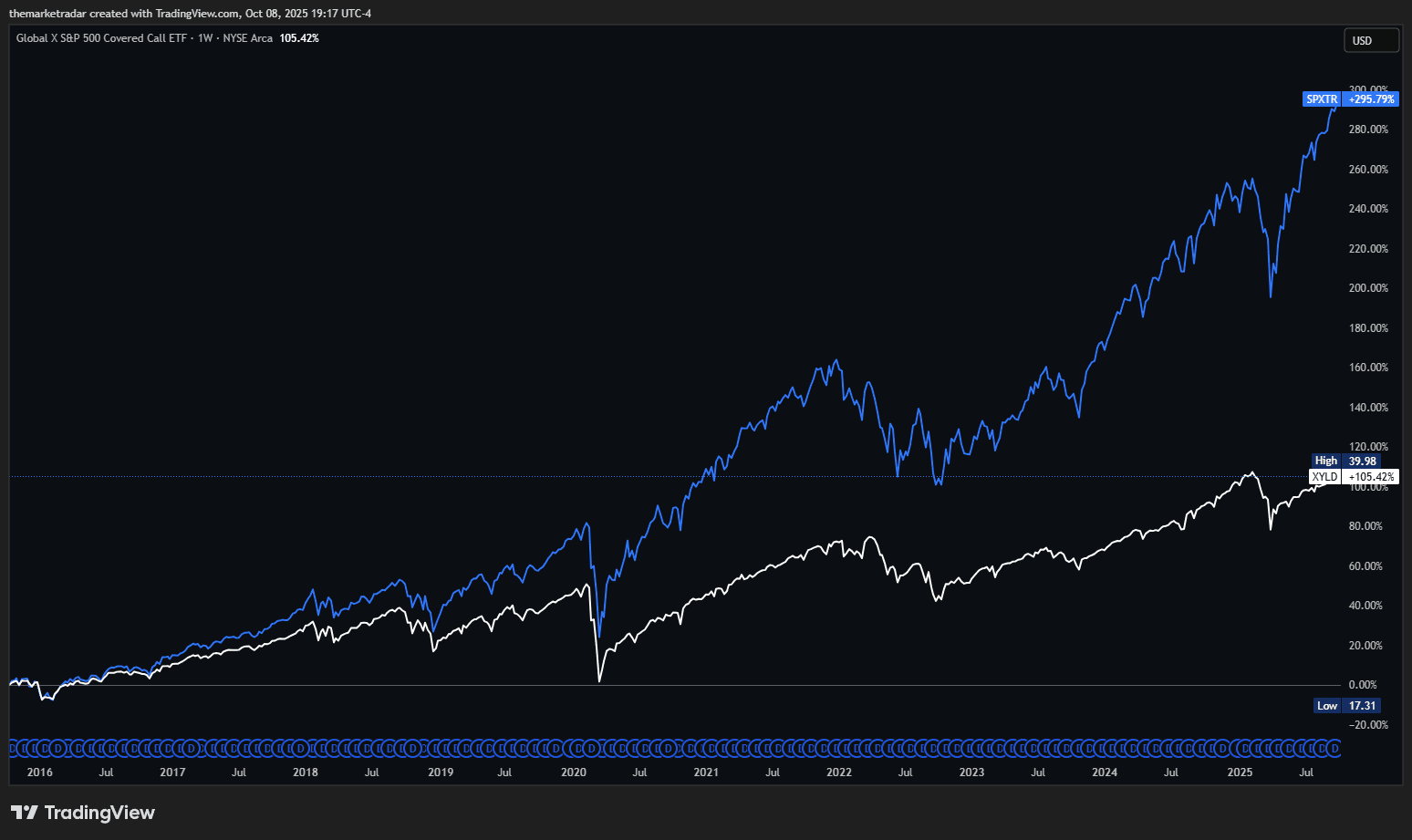The image size is (1412, 840).
Task: Click the 200.00% label on price scale
Action: 1368,288
